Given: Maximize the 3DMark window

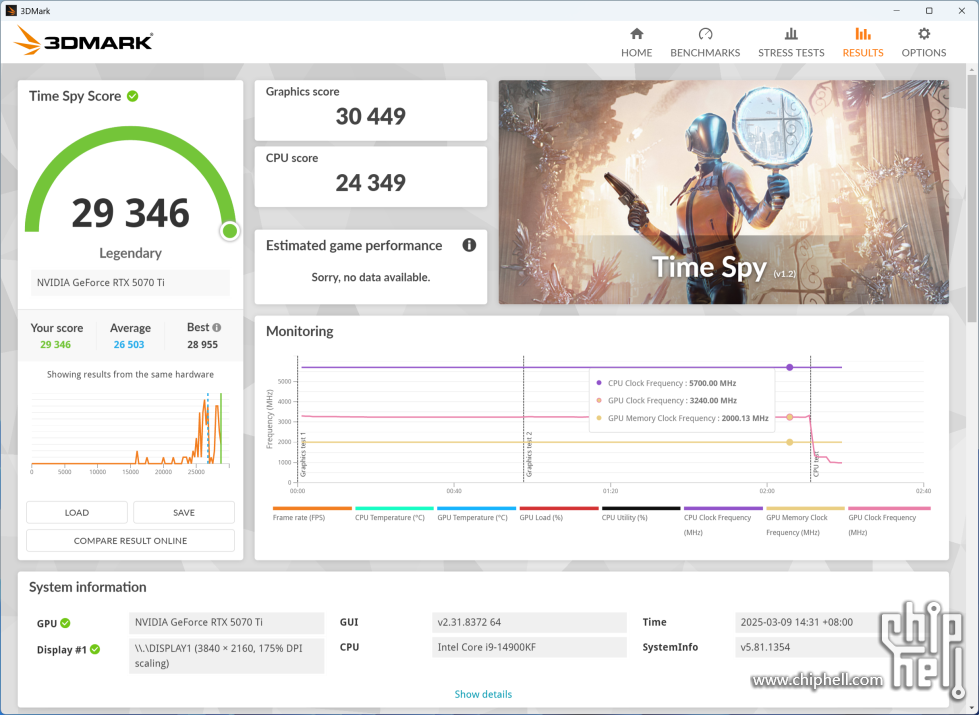Looking at the screenshot, I should (x=929, y=11).
